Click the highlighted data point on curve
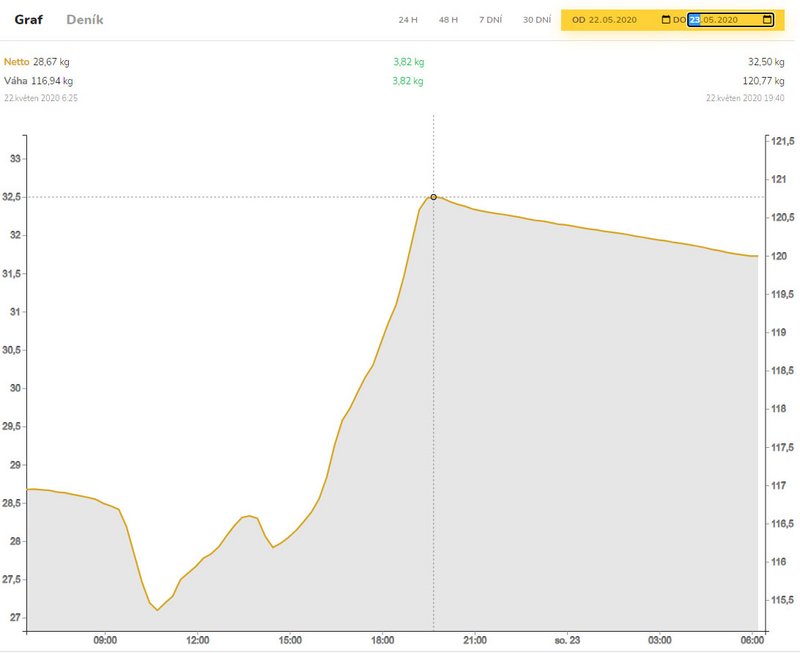Viewport: 800px width, 653px height. pyautogui.click(x=434, y=197)
